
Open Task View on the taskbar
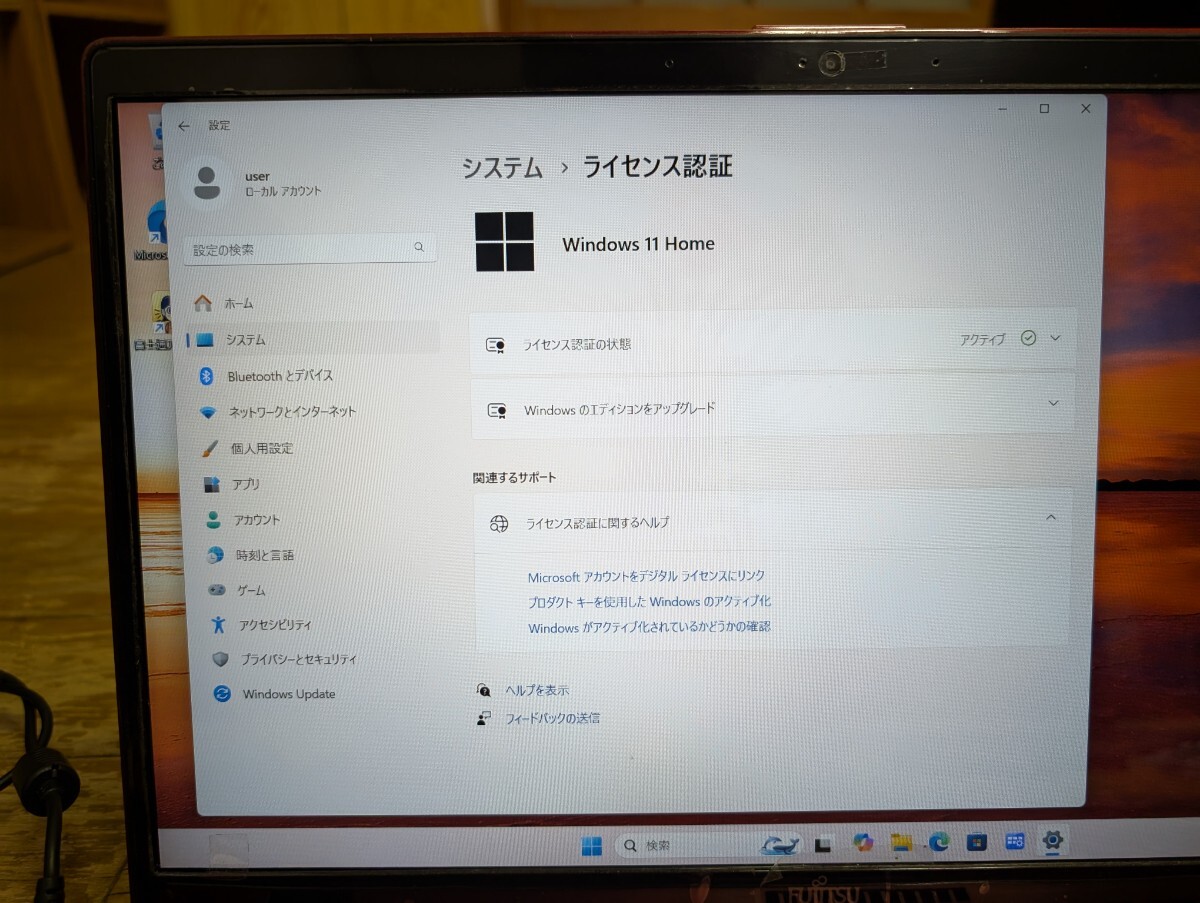(x=823, y=845)
